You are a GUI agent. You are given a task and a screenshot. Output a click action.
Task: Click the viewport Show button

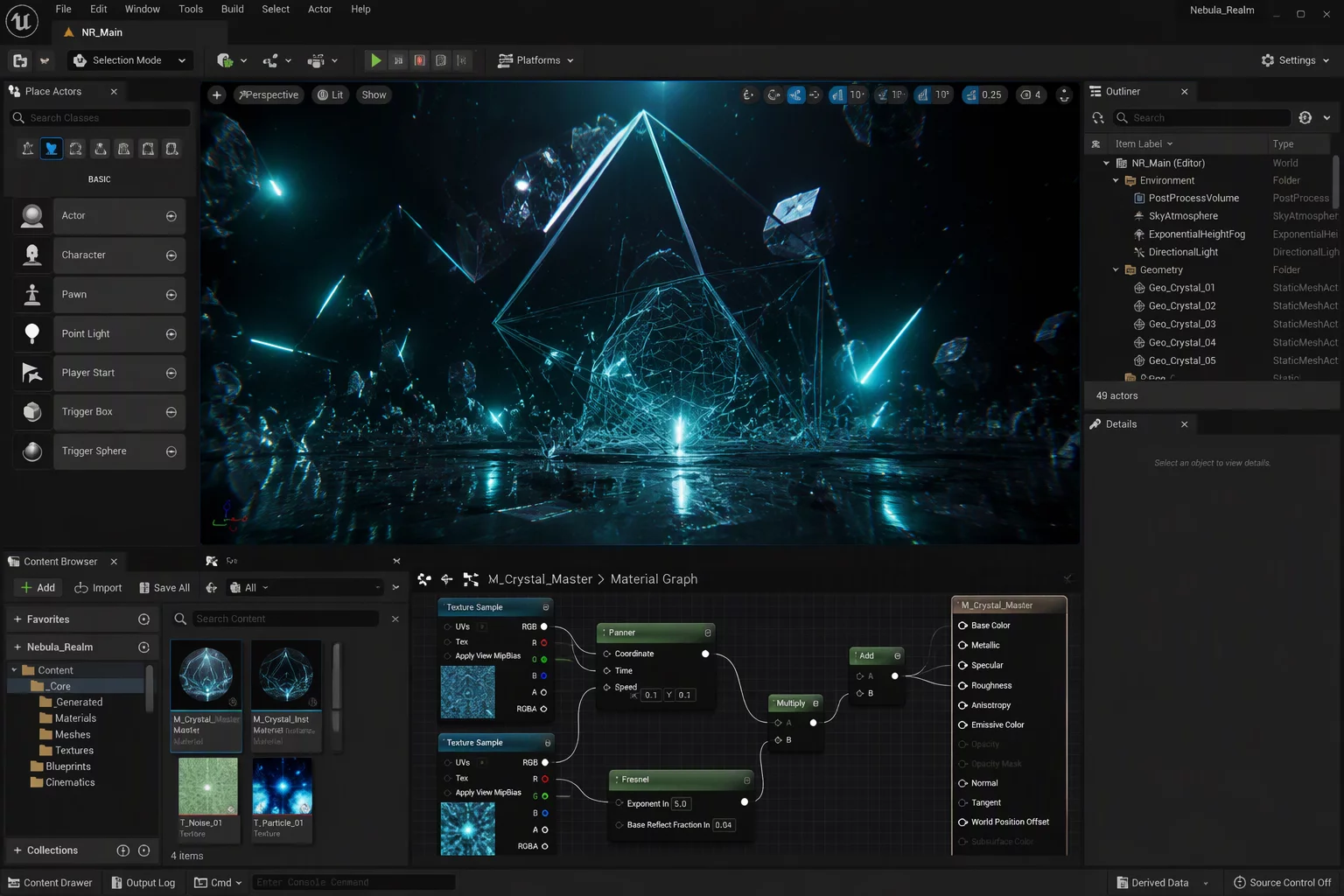click(x=374, y=94)
